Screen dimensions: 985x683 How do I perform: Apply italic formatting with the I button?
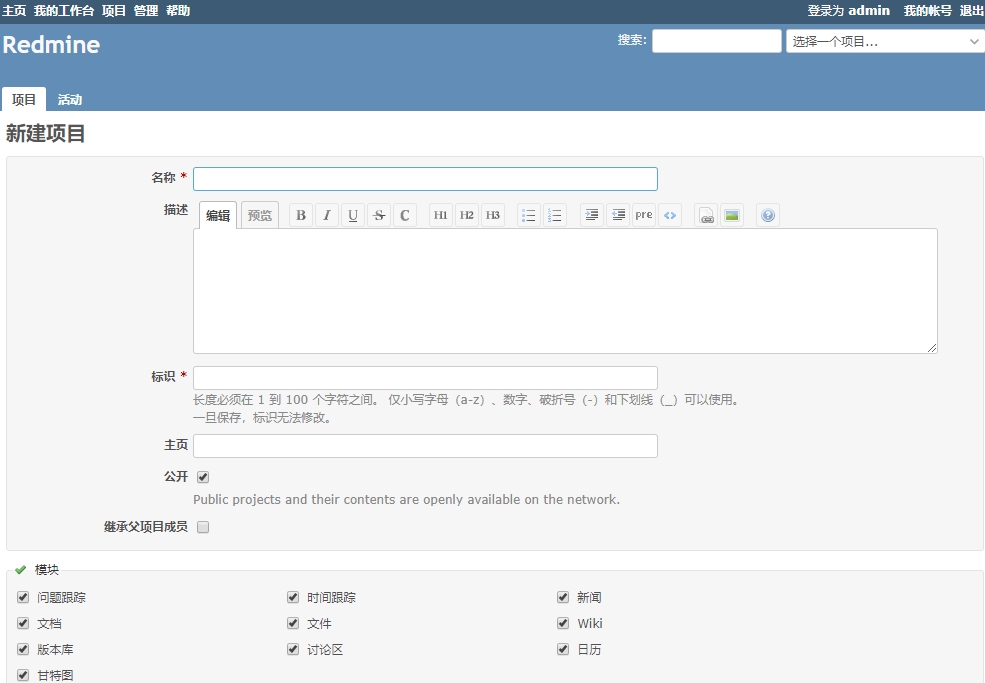(327, 215)
